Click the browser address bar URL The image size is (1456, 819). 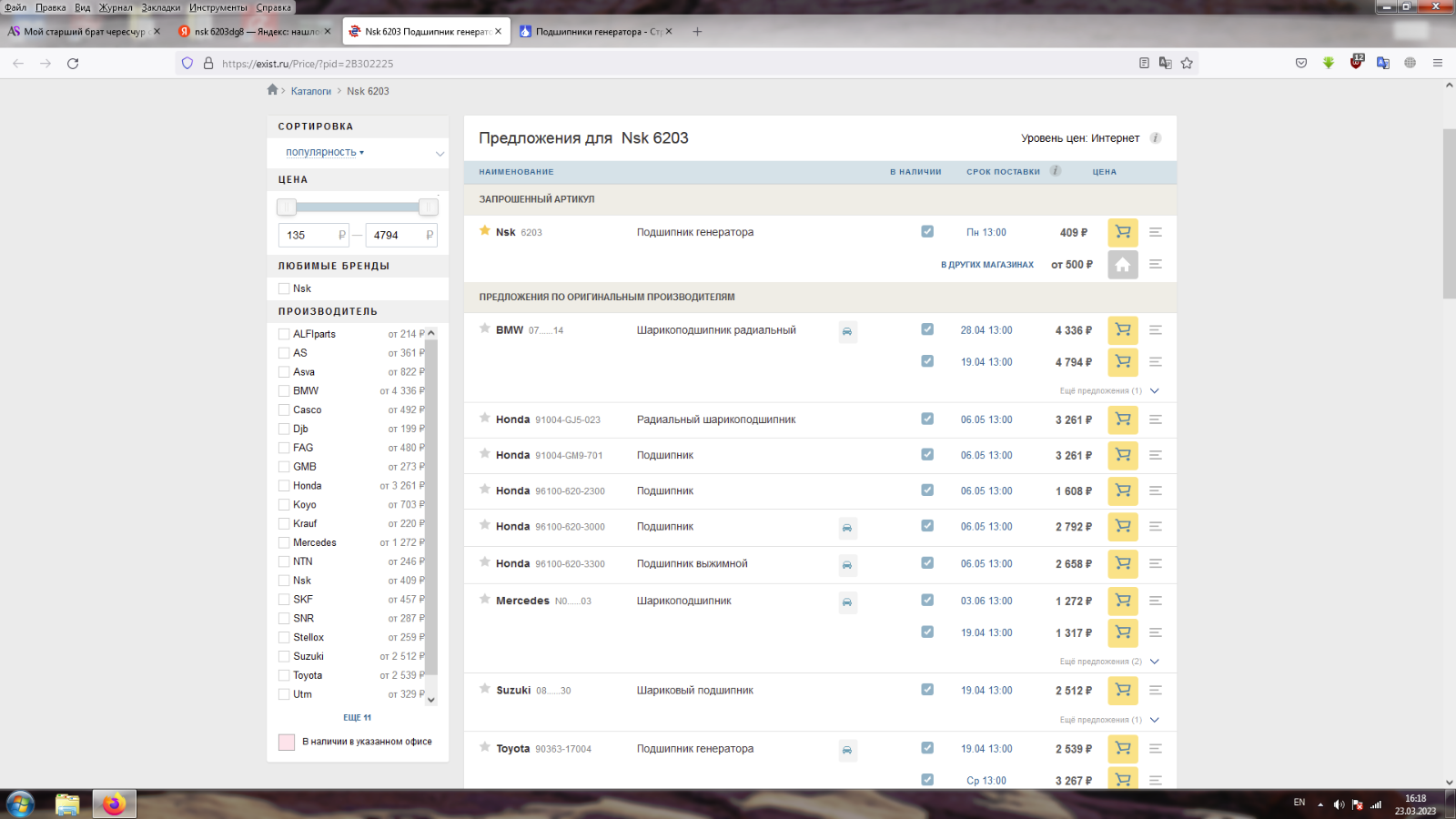[x=308, y=64]
